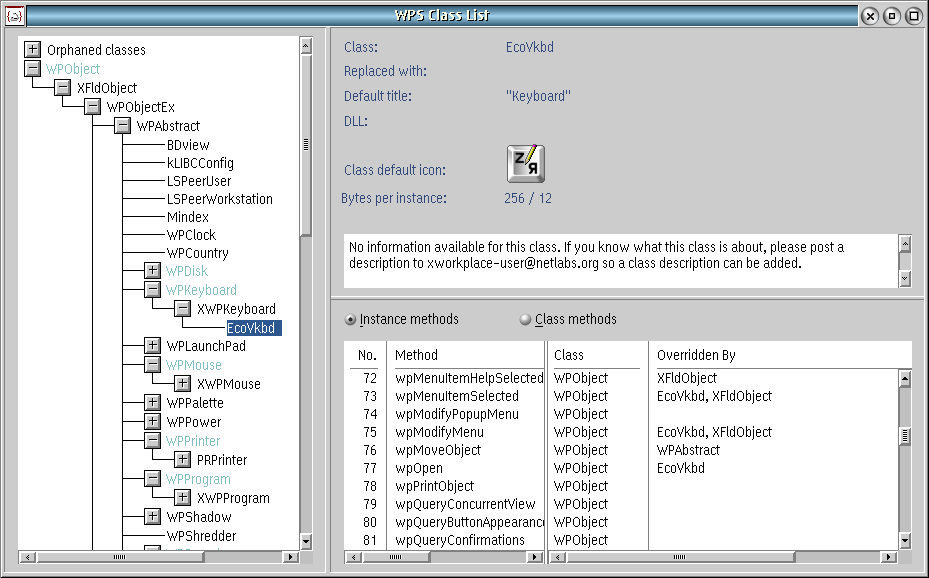Expand the XWPMouse tree node
This screenshot has height=578, width=929.
click(182, 383)
